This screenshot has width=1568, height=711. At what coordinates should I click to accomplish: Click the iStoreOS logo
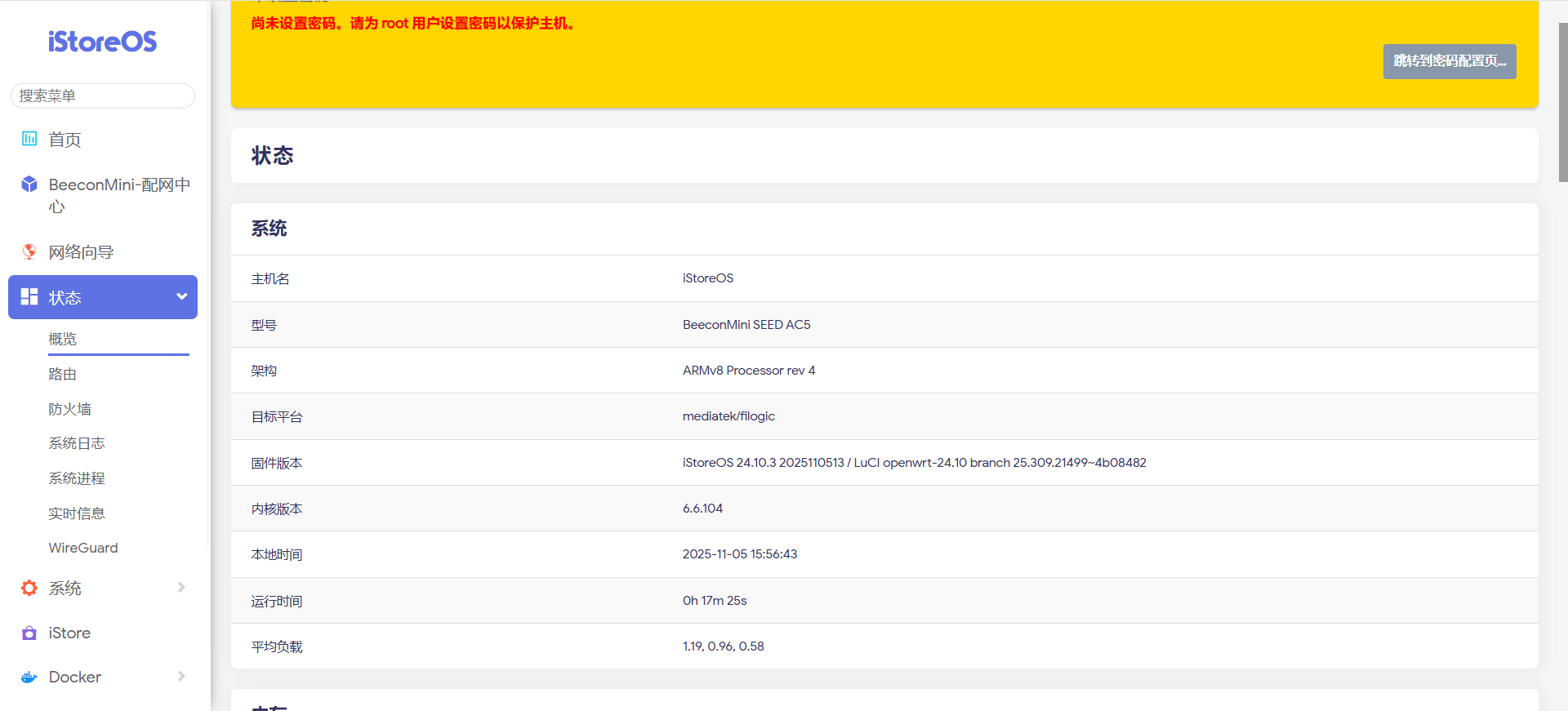tap(102, 42)
